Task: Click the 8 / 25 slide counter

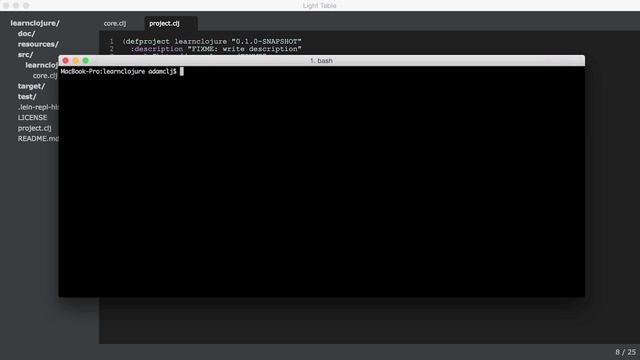Action: [x=625, y=352]
